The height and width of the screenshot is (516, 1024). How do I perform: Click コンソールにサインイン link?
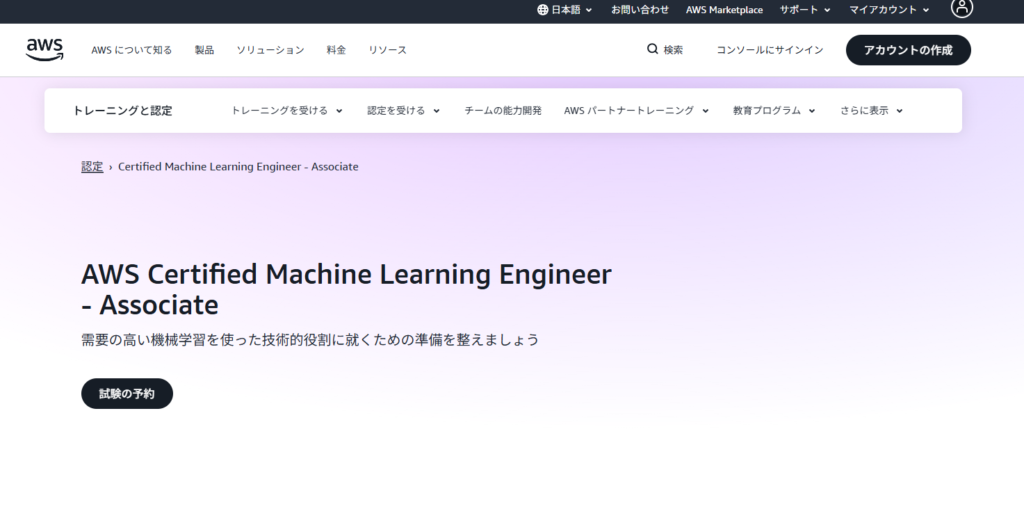(770, 50)
